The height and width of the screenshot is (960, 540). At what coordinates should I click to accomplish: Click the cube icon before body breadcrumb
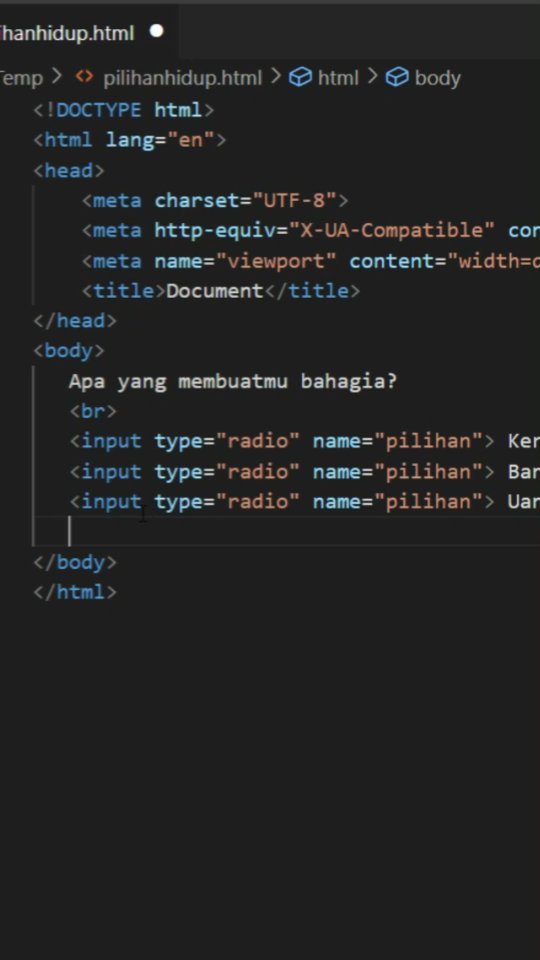click(397, 77)
